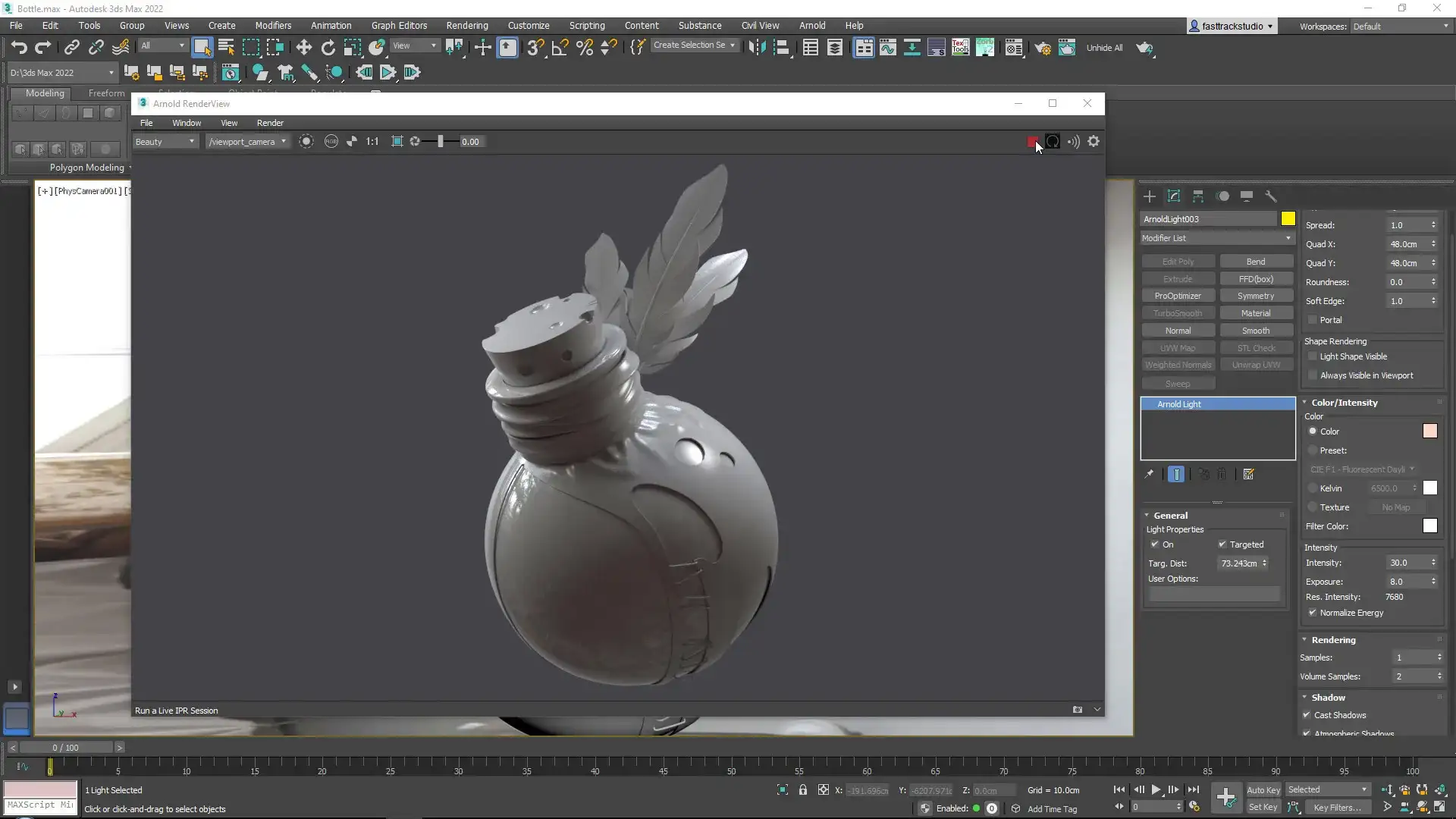Select the Select and Move tool
Viewport: 1456px width, 819px height.
pyautogui.click(x=303, y=47)
